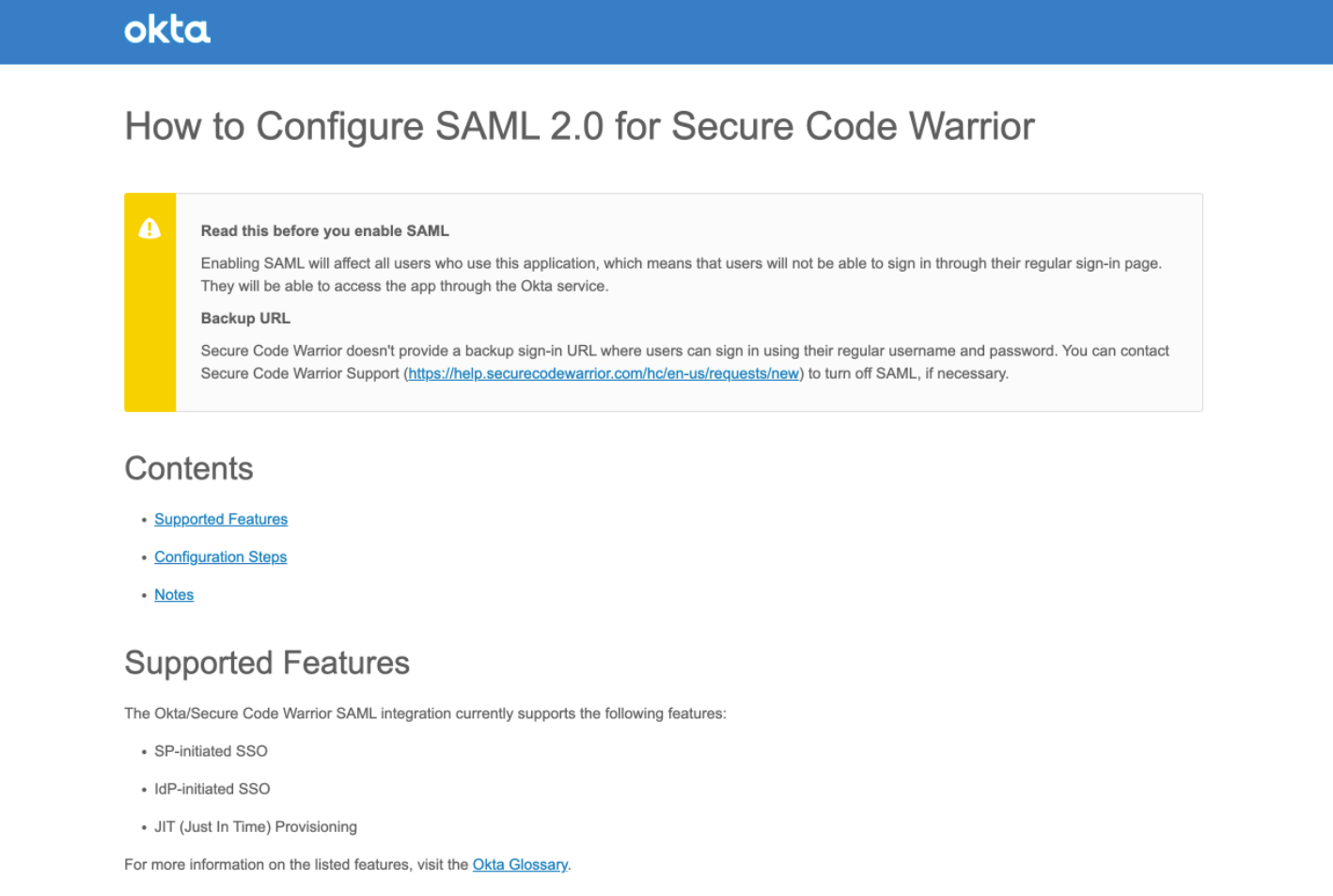Click the SP-initiated SSO list item
Screen dimensions: 1333x896
[x=211, y=751]
